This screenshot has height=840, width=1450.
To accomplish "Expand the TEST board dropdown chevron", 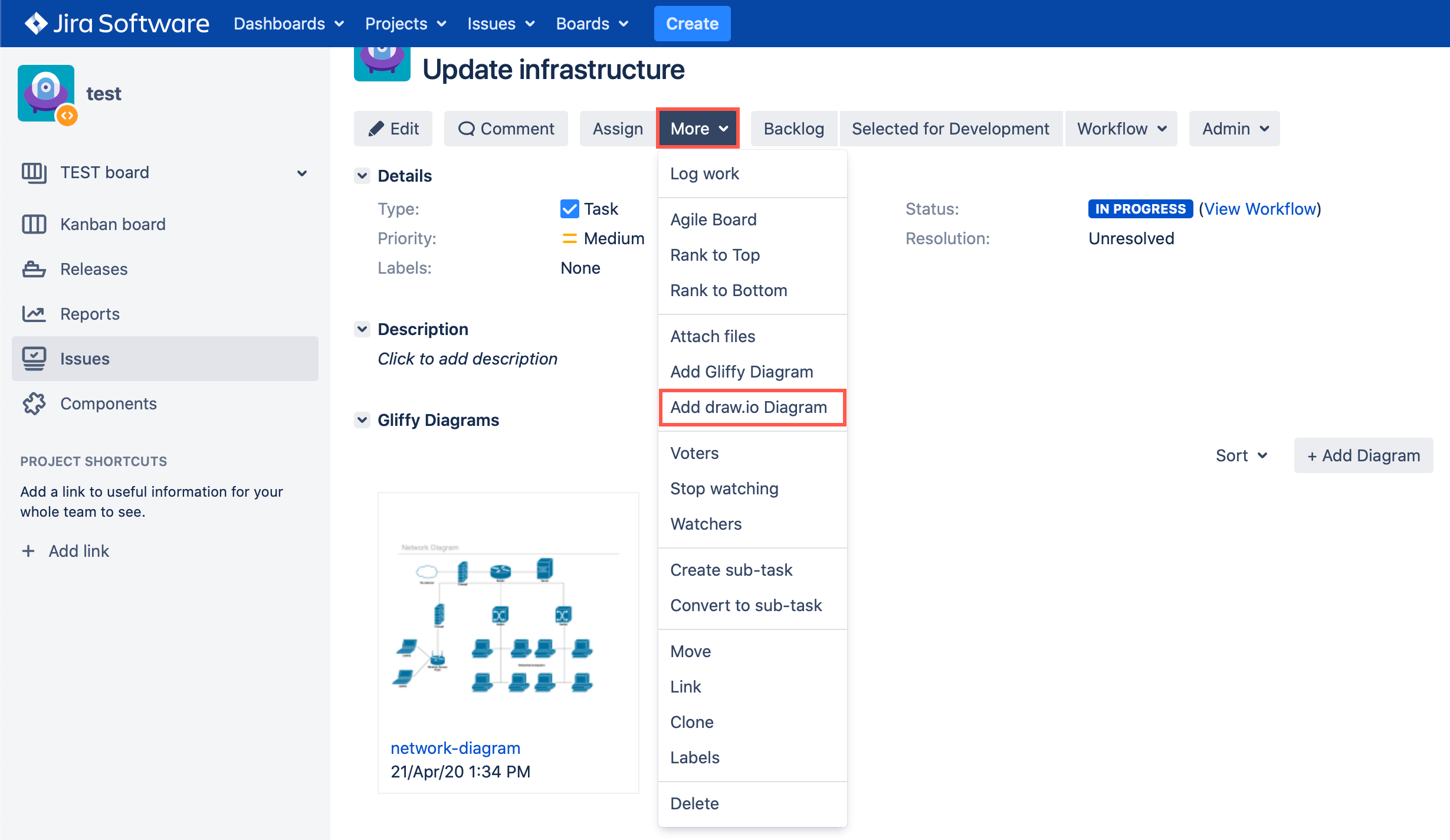I will pos(302,173).
